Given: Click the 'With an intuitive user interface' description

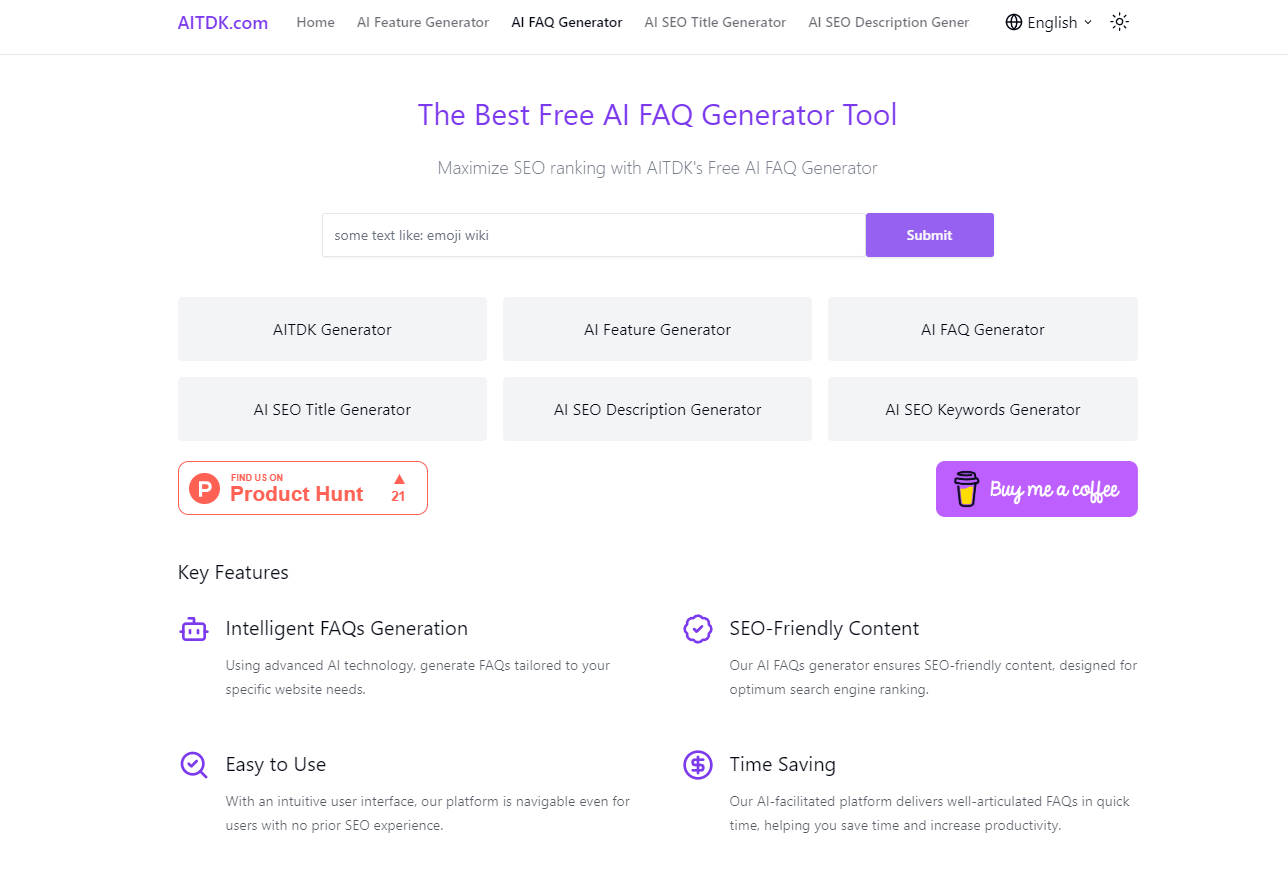Looking at the screenshot, I should click(x=427, y=813).
